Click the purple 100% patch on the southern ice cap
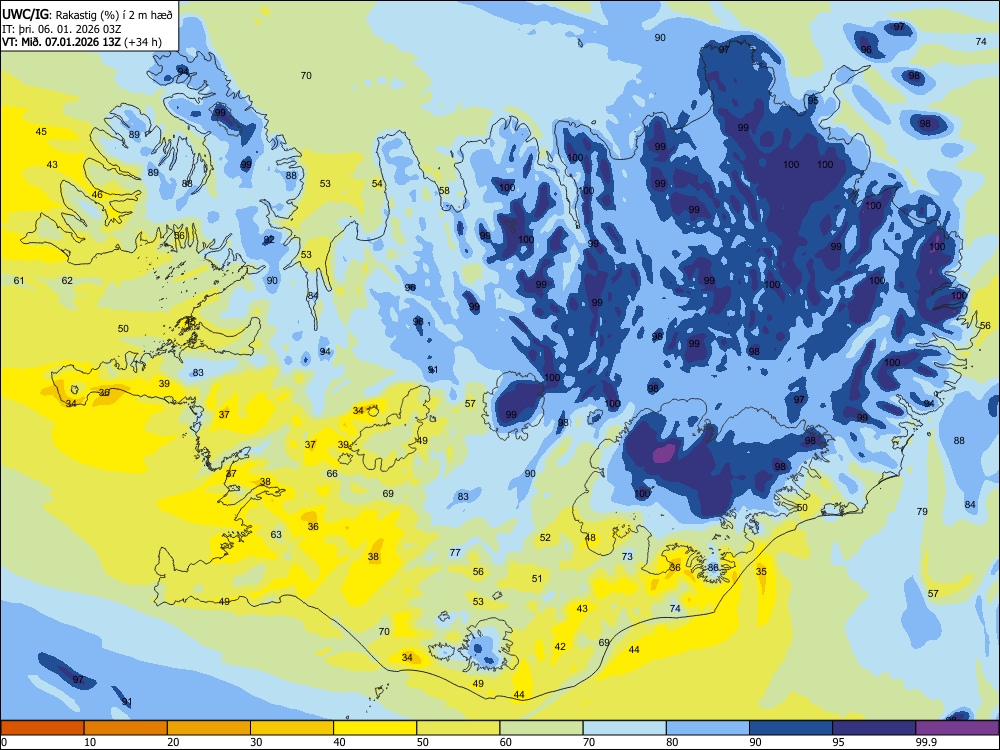Image resolution: width=1000 pixels, height=750 pixels. [x=663, y=453]
